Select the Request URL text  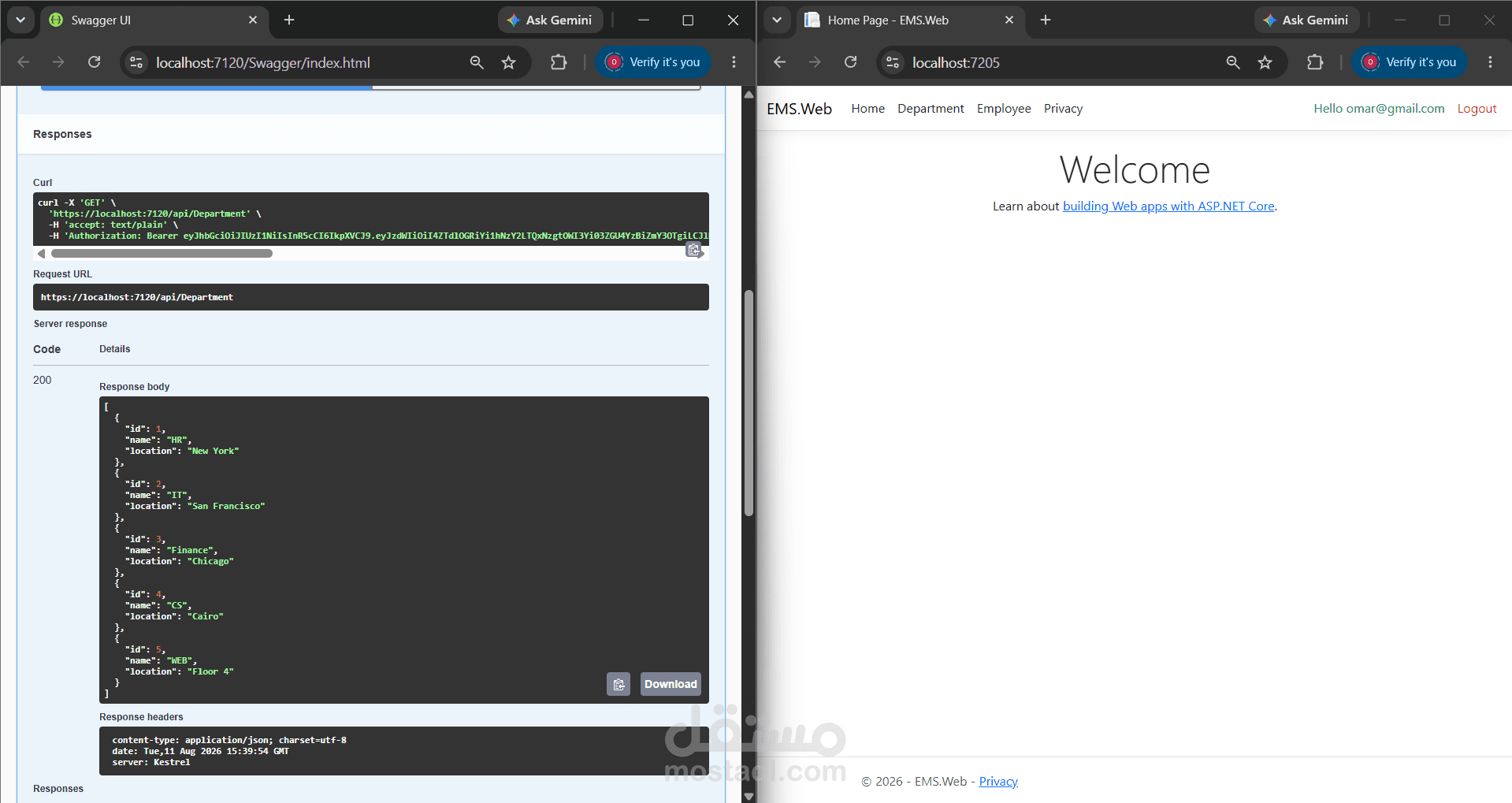pos(137,297)
